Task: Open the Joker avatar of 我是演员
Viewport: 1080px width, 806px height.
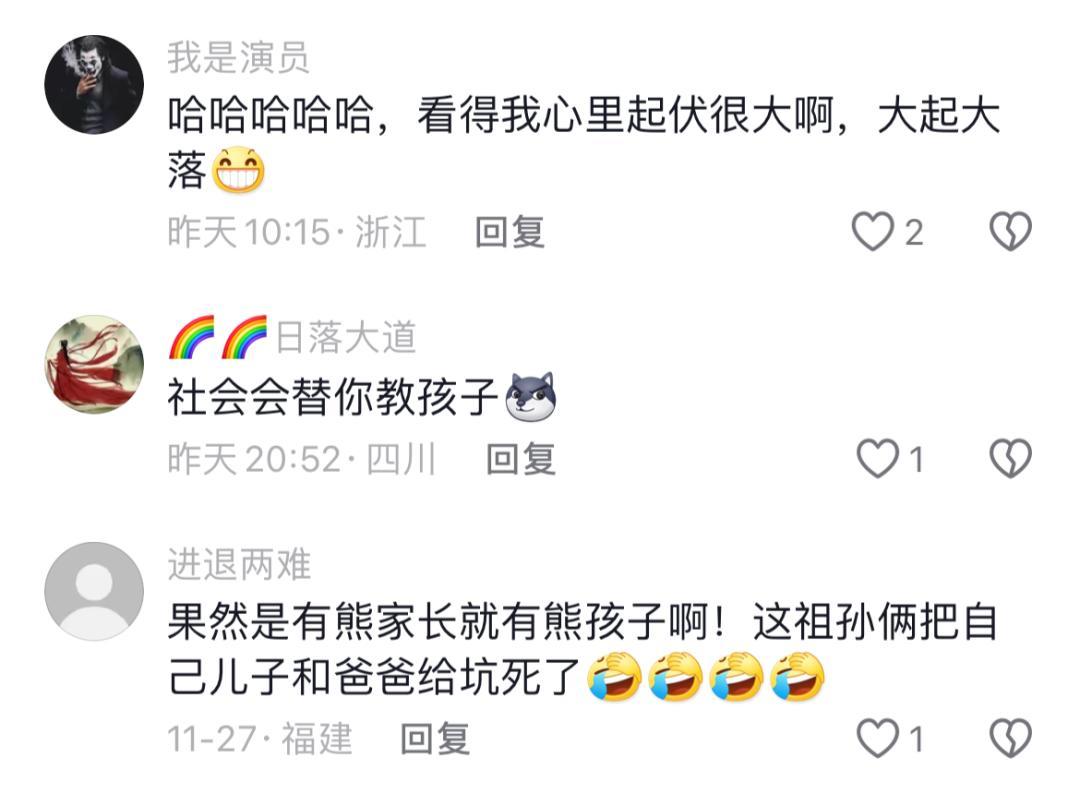Action: pos(94,85)
